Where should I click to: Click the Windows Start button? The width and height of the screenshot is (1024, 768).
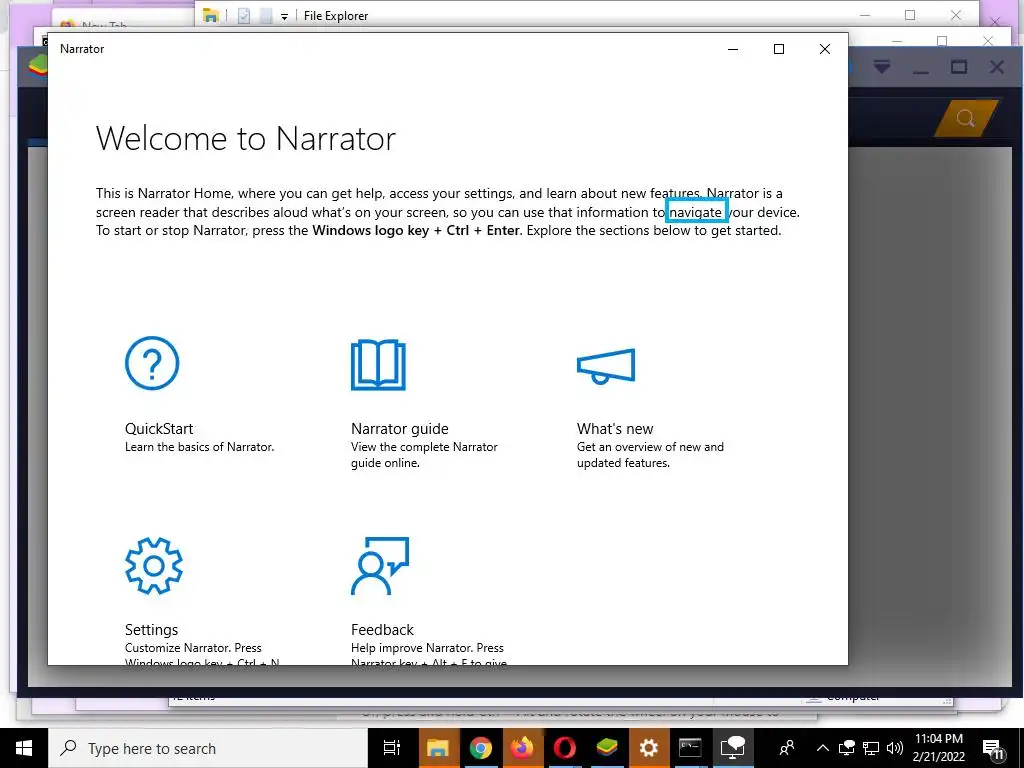[24, 748]
